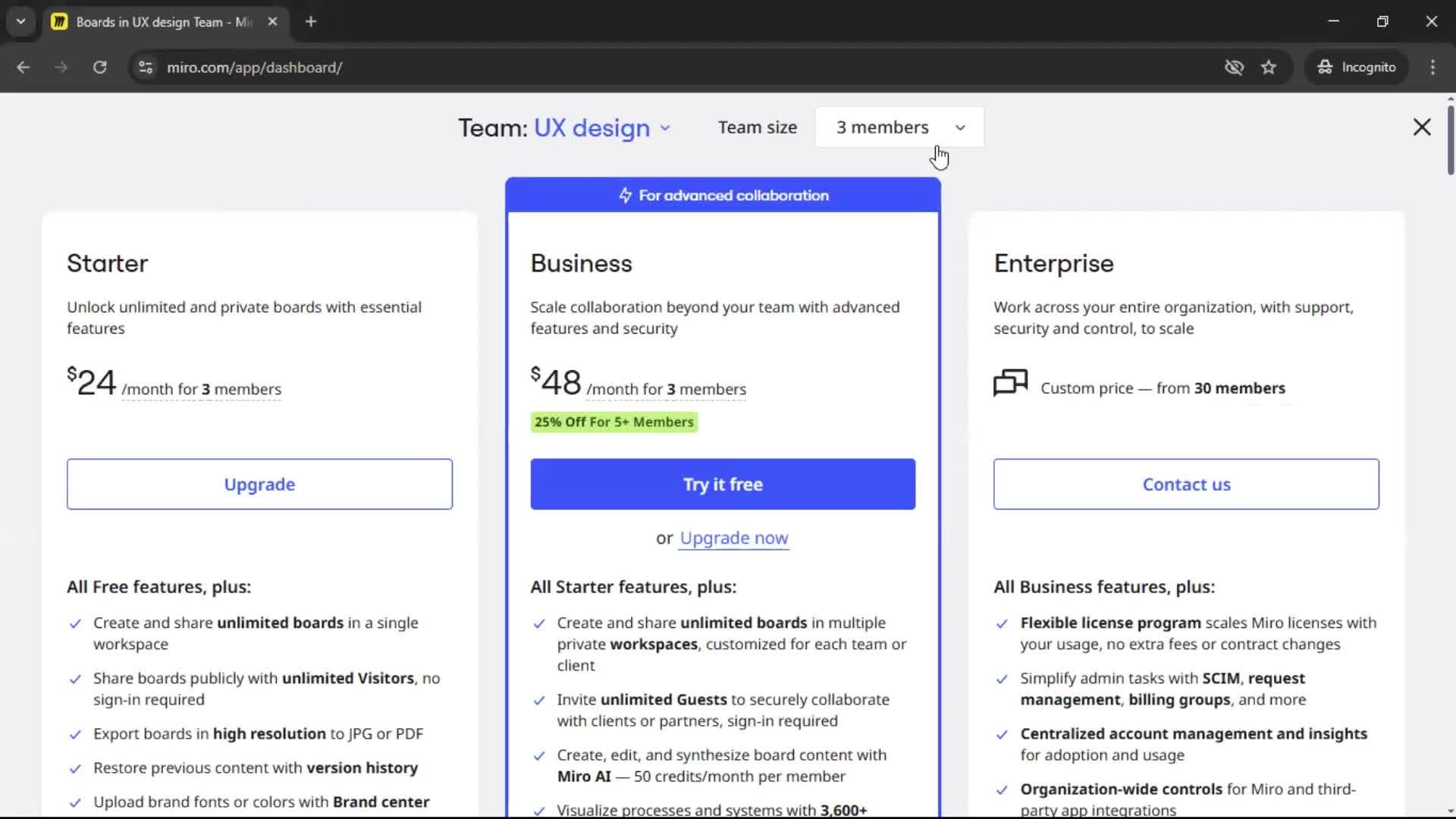Click the Upload brand fonts with Brand center text
This screenshot has height=819, width=1456.
pyautogui.click(x=261, y=802)
